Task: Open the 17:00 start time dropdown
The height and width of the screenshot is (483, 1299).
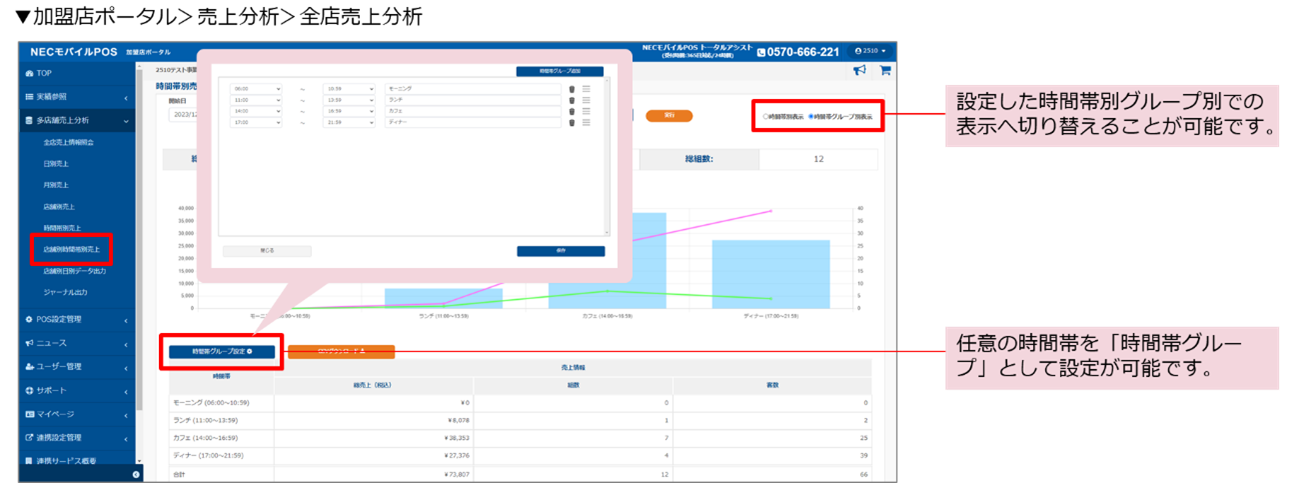Action: (x=256, y=124)
